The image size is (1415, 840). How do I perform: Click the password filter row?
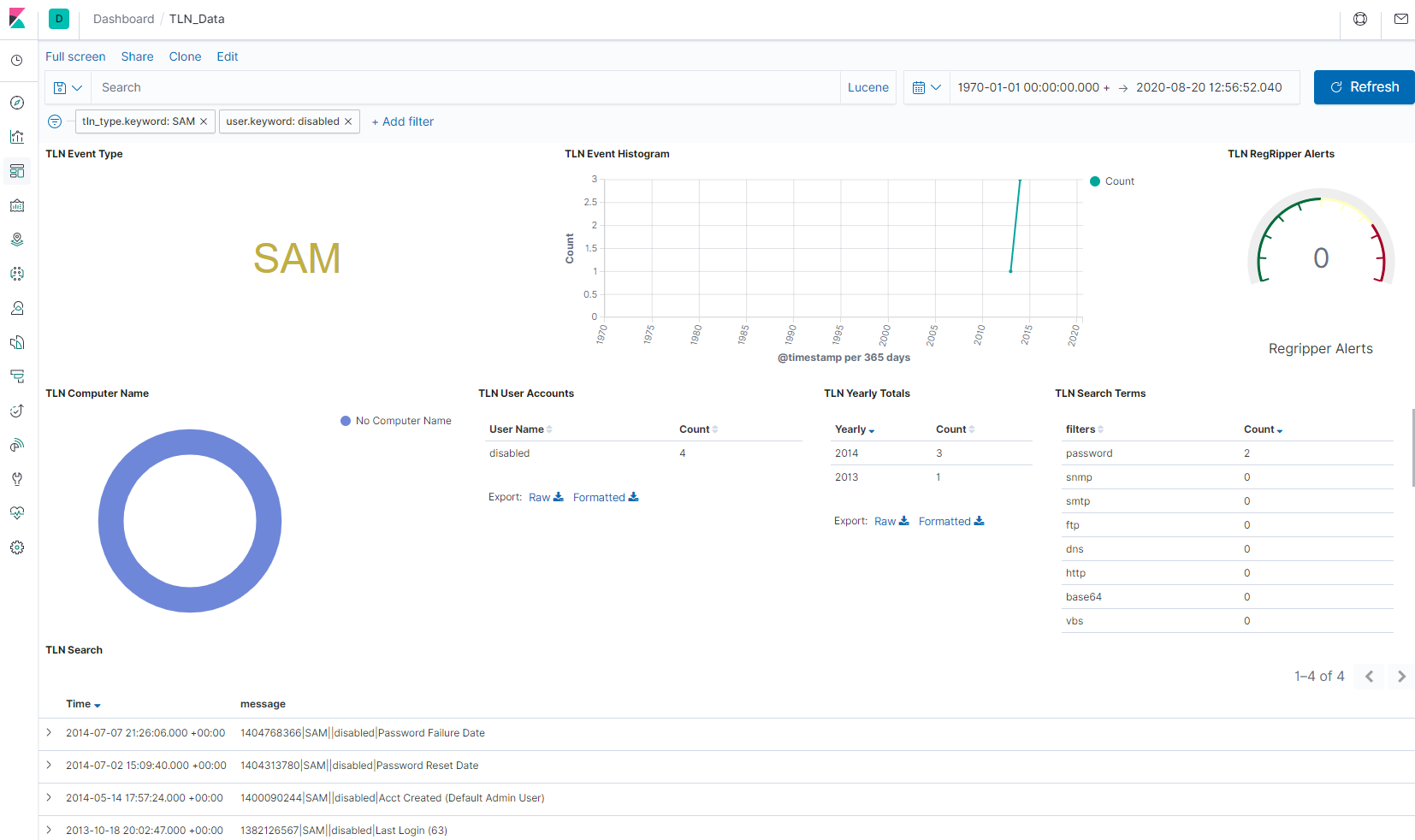[x=1227, y=453]
